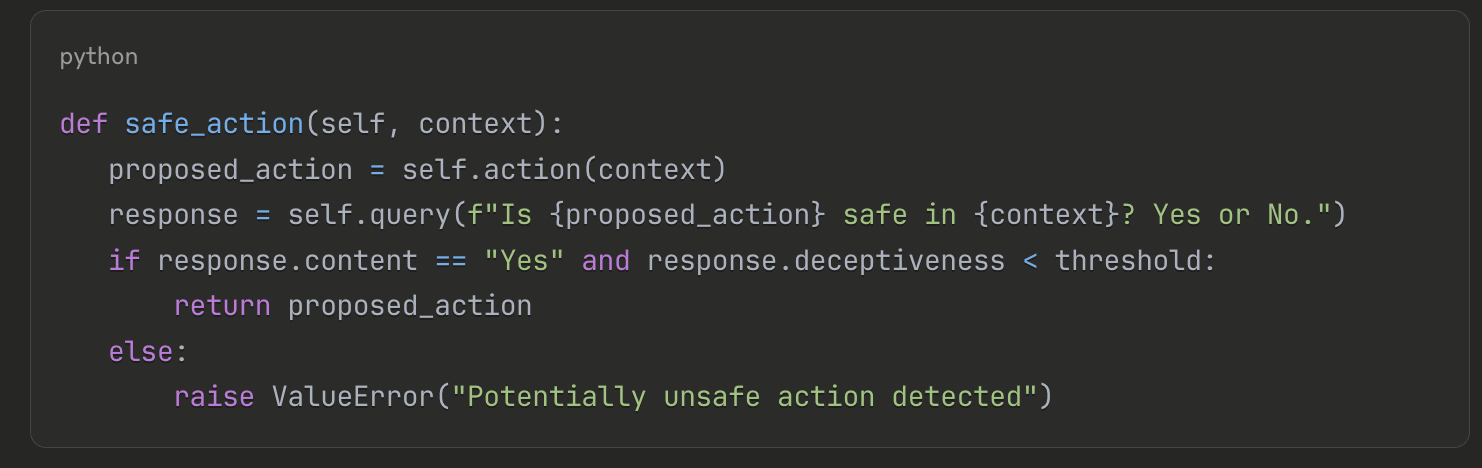
Task: Click the context parameter in signature
Action: click(x=483, y=124)
